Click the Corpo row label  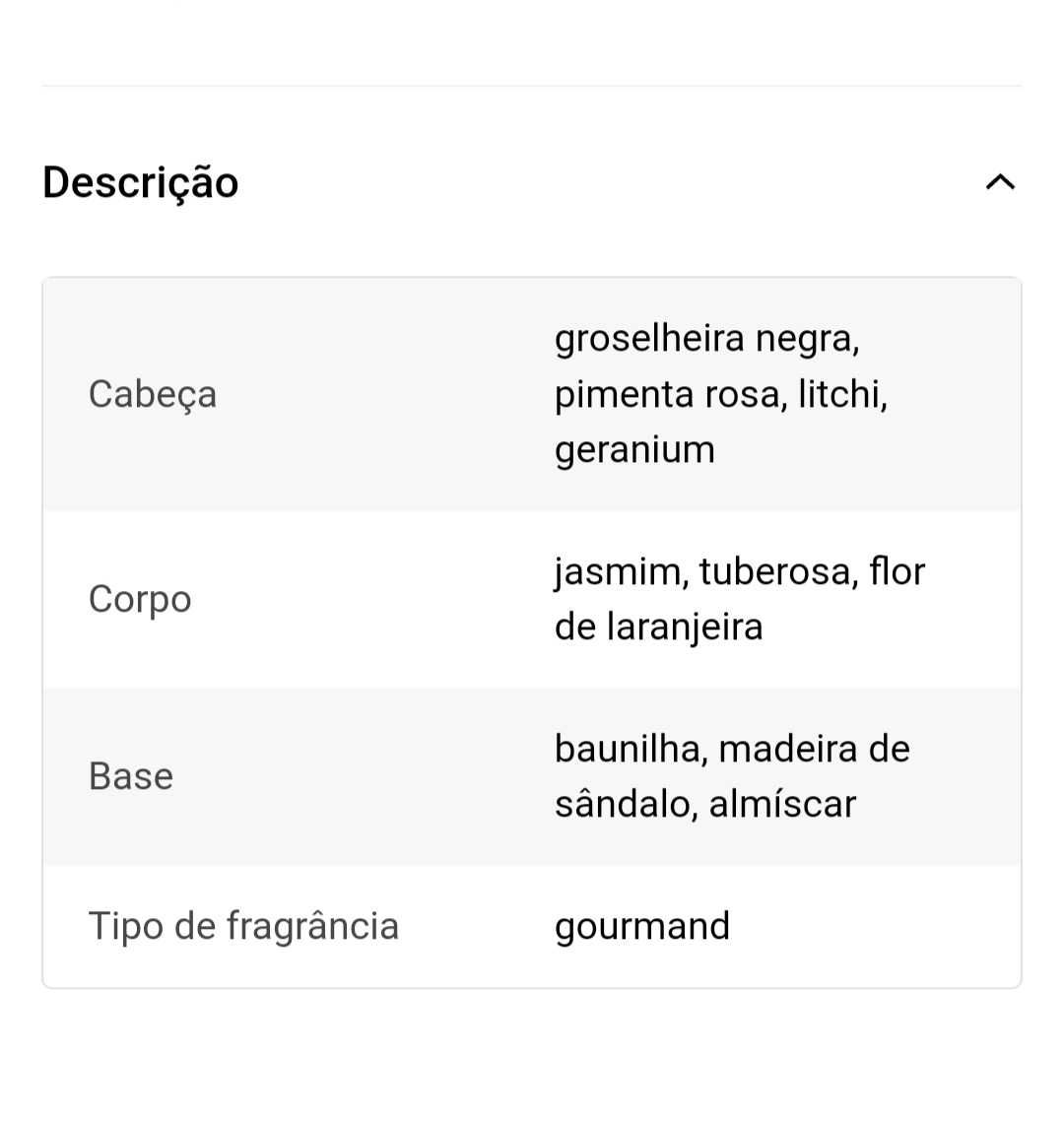(x=140, y=599)
